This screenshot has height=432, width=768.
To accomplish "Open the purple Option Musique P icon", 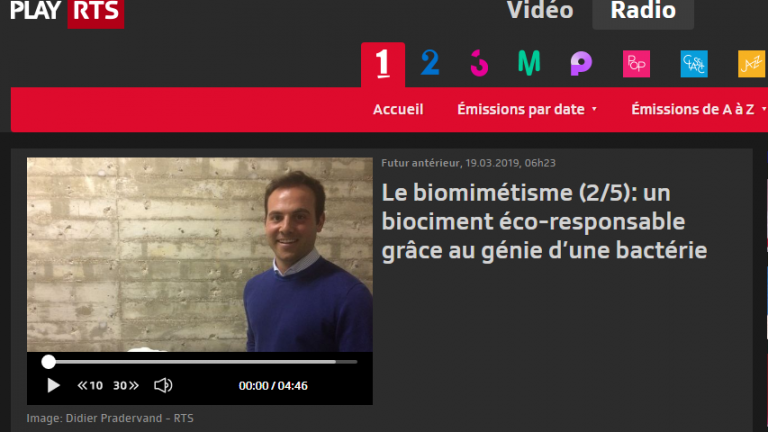I will [581, 64].
